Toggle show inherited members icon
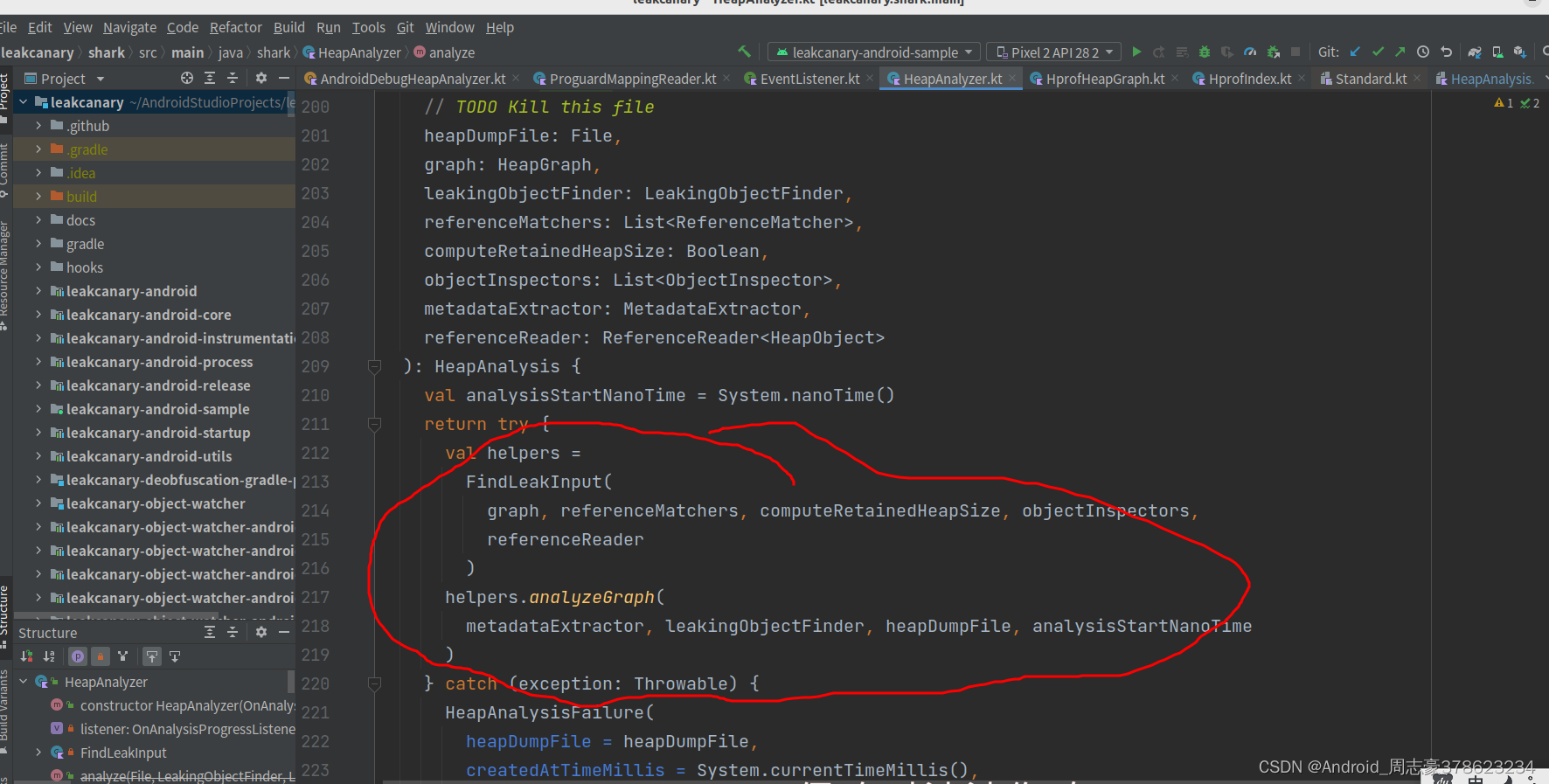The image size is (1549, 784). tap(123, 656)
